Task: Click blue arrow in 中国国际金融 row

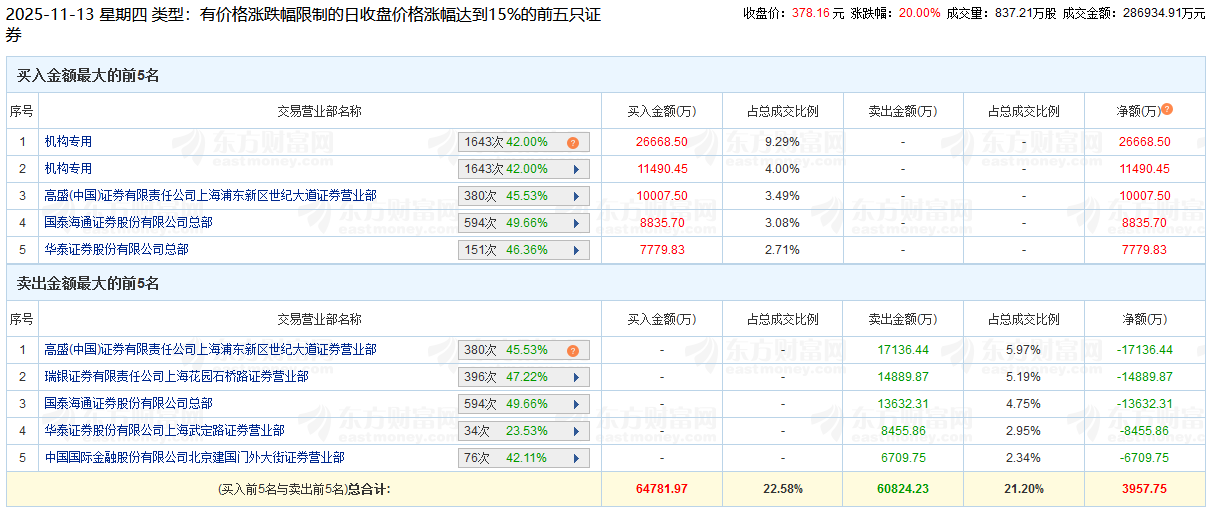Action: click(x=576, y=458)
